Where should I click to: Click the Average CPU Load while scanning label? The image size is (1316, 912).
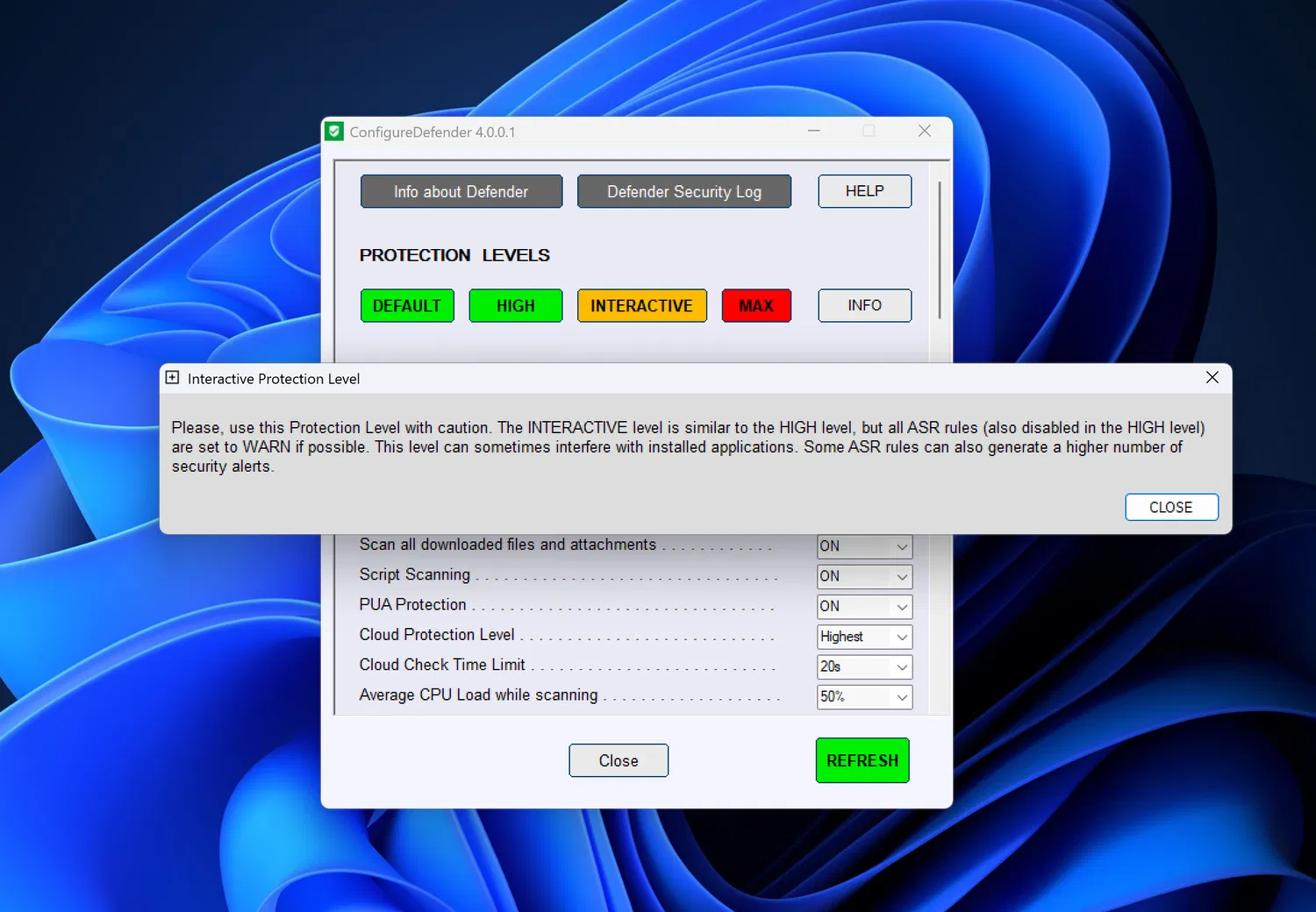pyautogui.click(x=478, y=695)
